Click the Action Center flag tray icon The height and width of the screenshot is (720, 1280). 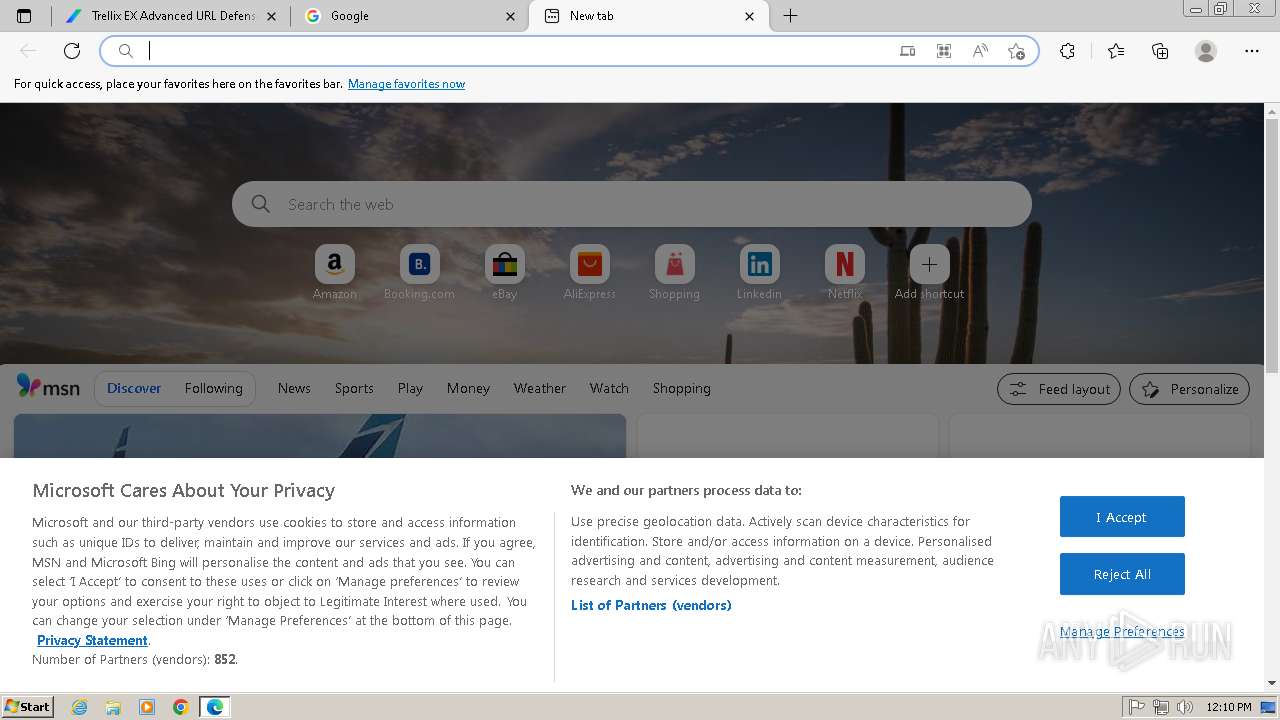tap(1137, 707)
